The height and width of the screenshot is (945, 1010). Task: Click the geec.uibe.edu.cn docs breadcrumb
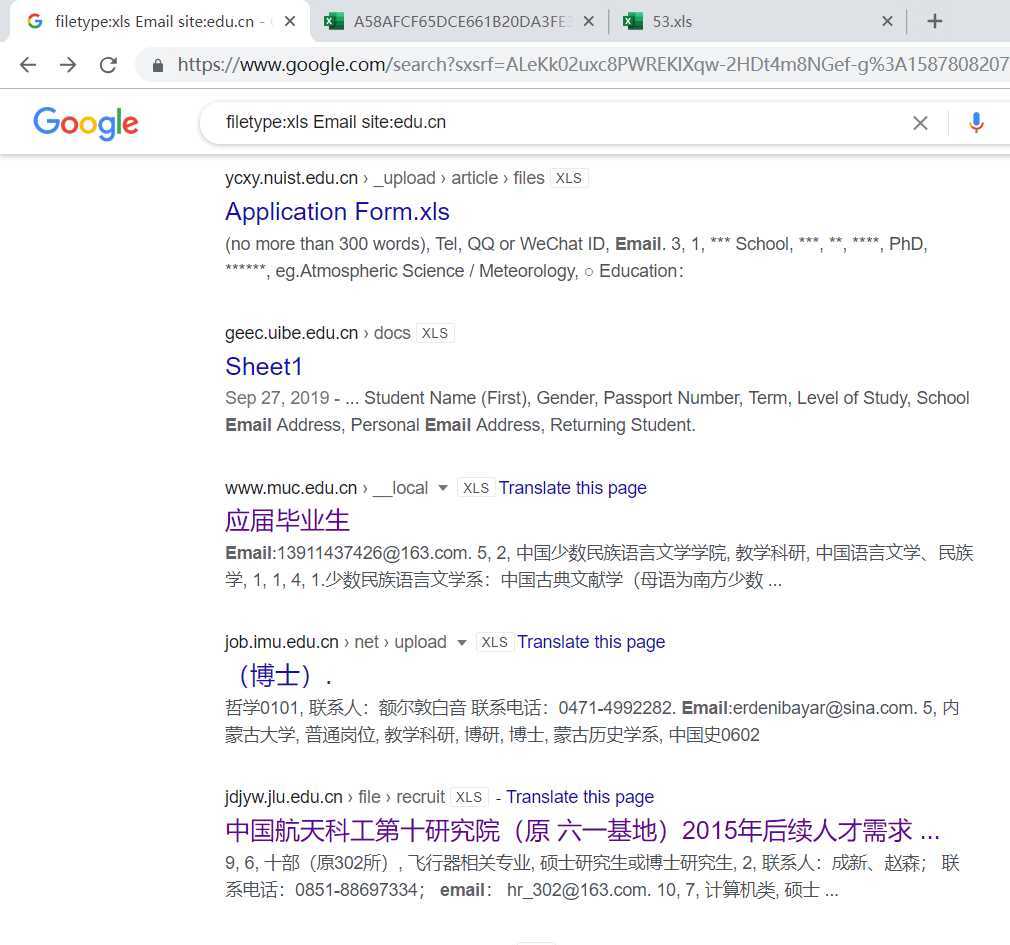click(318, 333)
